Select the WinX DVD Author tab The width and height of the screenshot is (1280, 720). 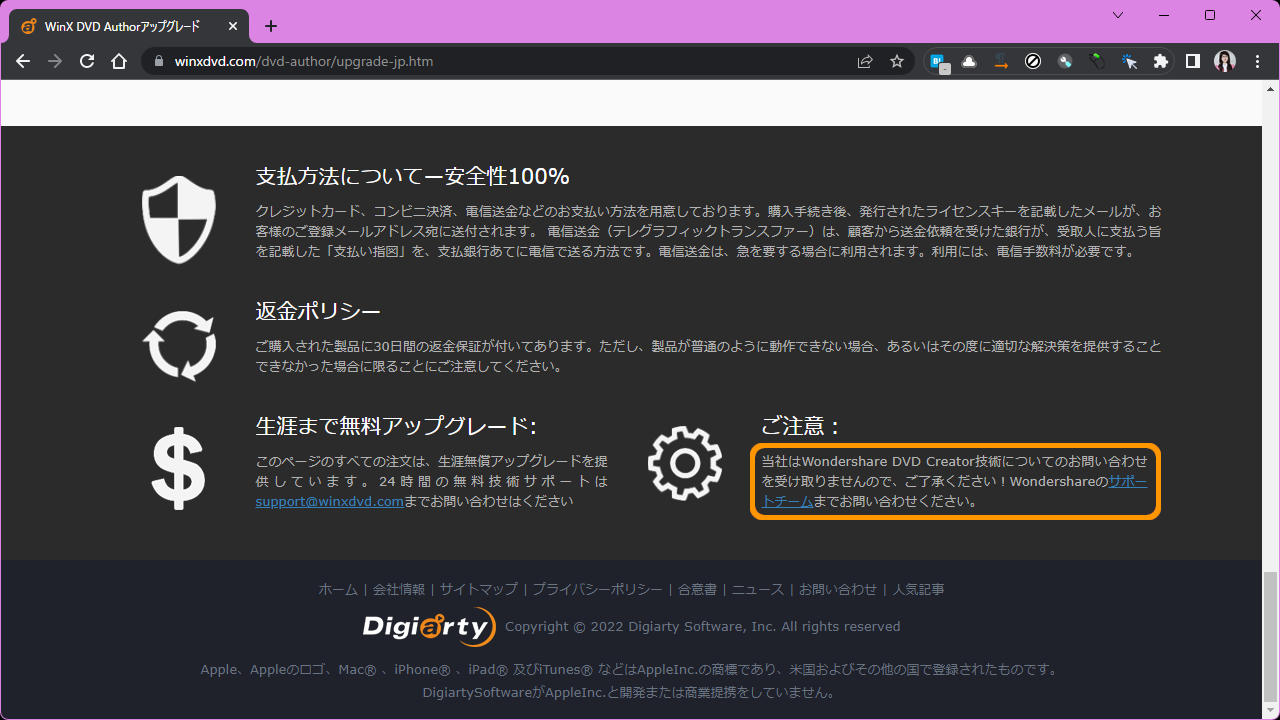122,26
